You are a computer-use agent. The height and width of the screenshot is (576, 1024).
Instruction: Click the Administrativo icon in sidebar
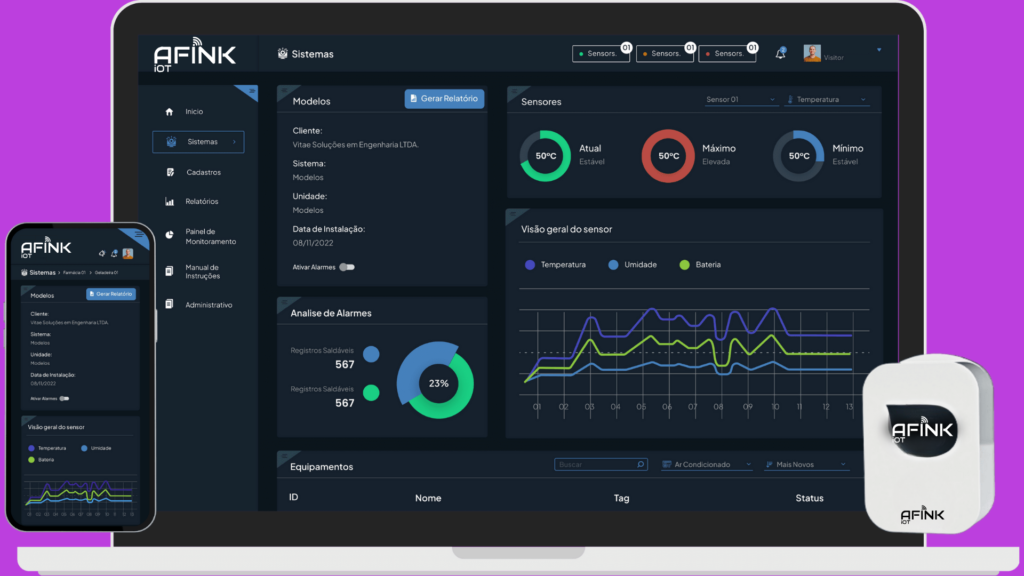tap(169, 304)
